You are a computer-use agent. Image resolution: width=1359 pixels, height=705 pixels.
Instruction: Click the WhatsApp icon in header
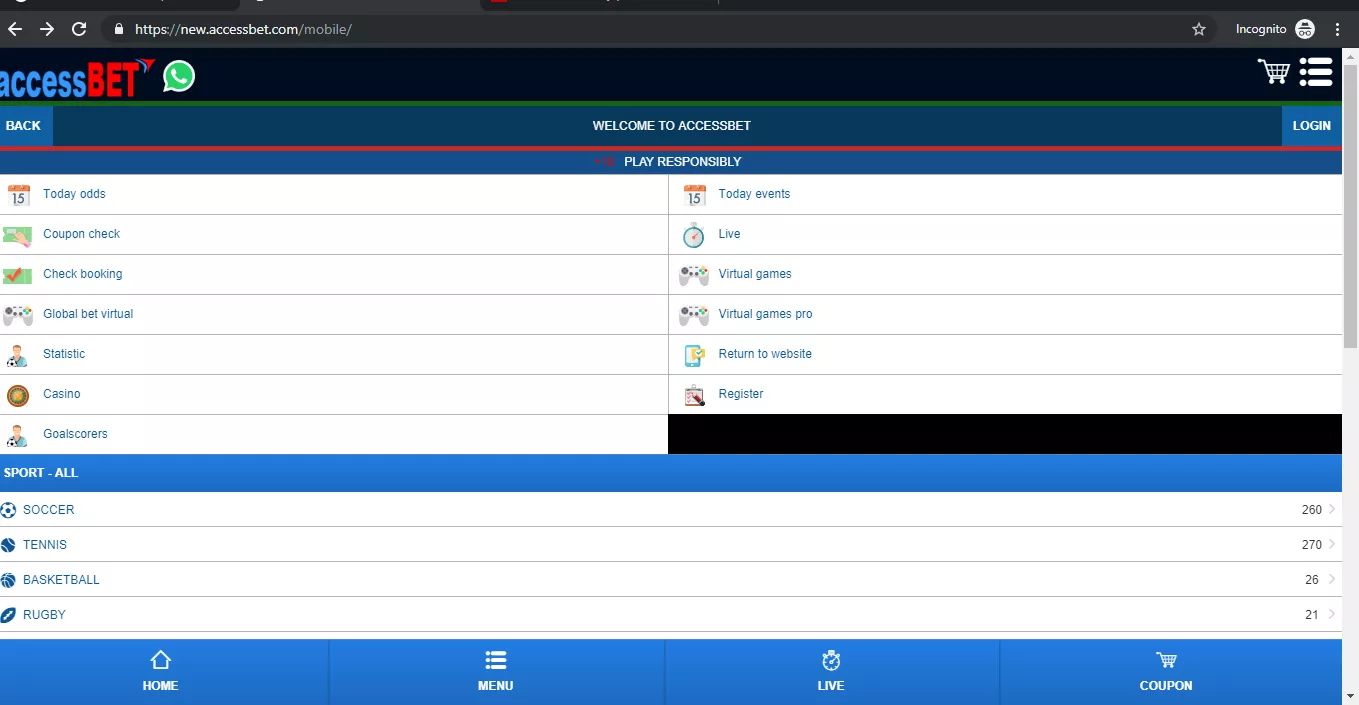point(179,76)
